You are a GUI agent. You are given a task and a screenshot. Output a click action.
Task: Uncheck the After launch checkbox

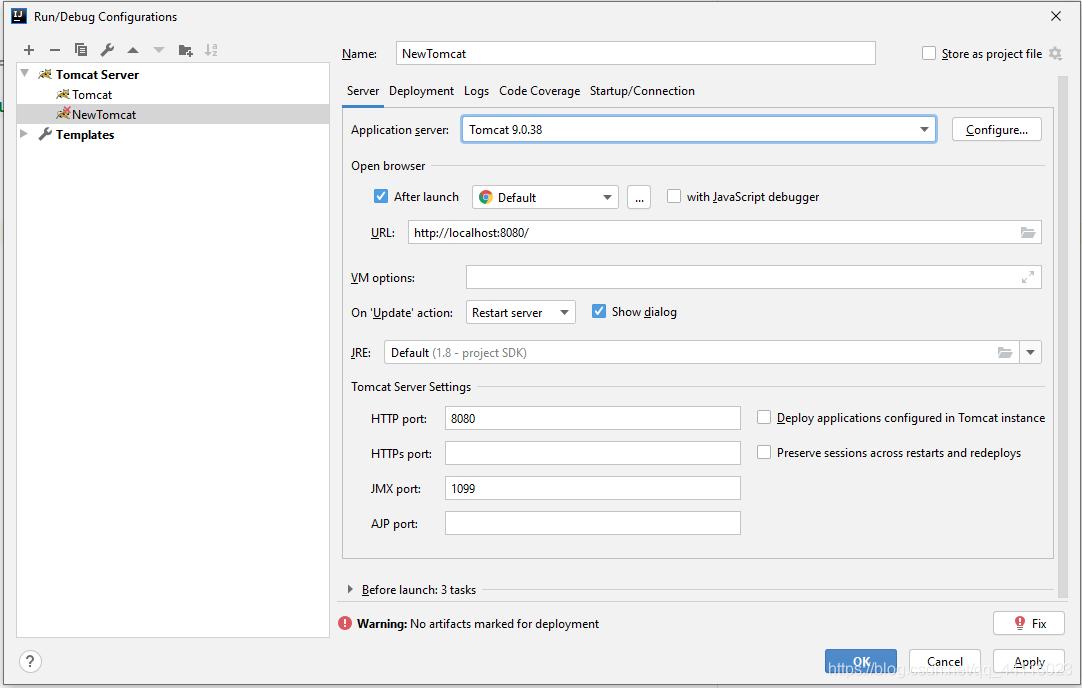coord(381,197)
